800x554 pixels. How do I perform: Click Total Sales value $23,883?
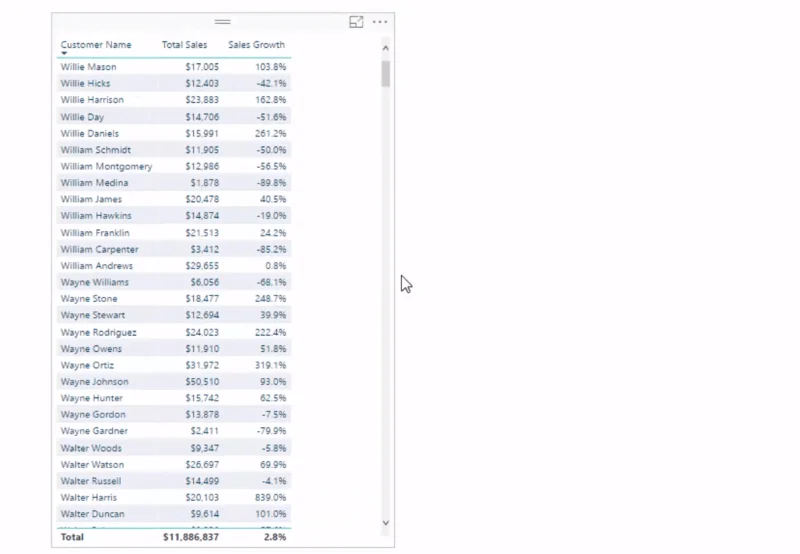click(x=202, y=99)
